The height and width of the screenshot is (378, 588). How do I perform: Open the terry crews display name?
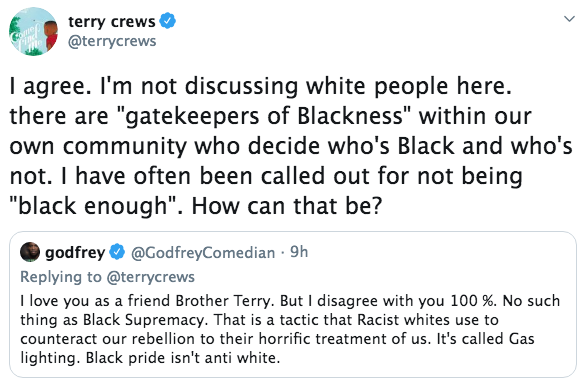coord(111,21)
